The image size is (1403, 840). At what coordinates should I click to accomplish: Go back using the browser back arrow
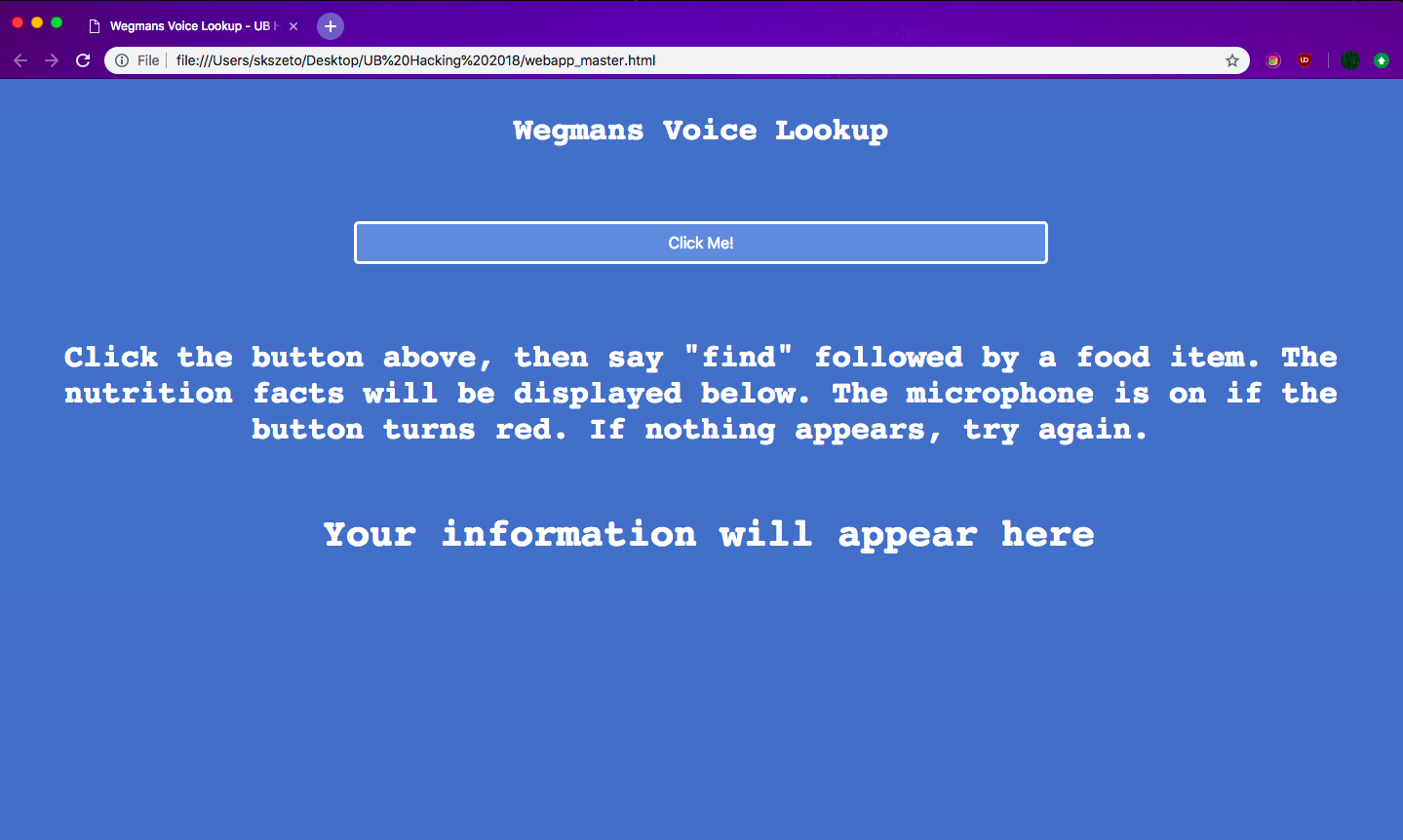[20, 60]
